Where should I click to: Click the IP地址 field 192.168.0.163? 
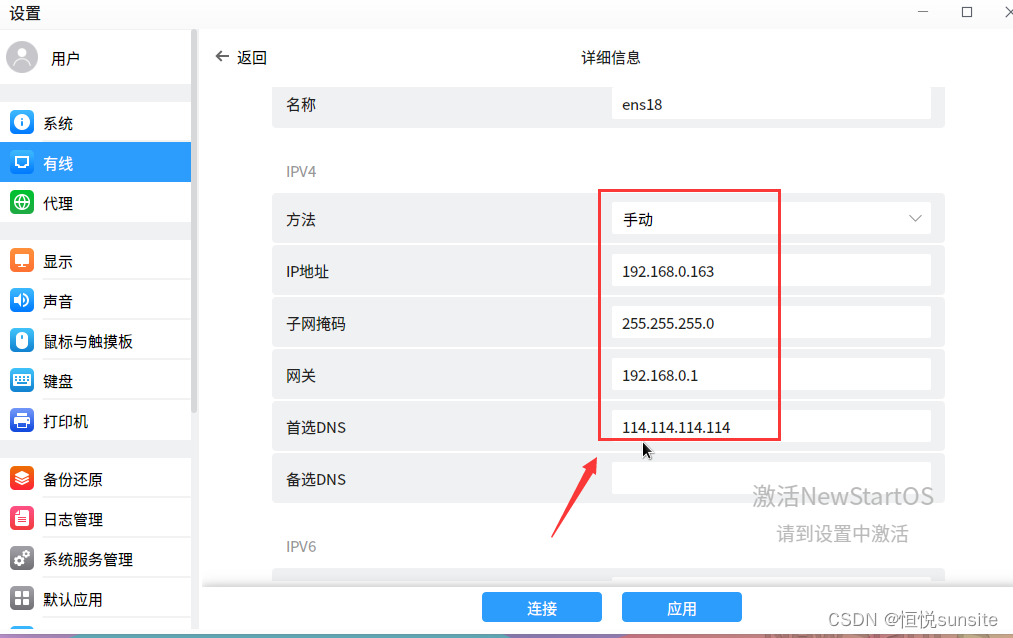point(771,271)
